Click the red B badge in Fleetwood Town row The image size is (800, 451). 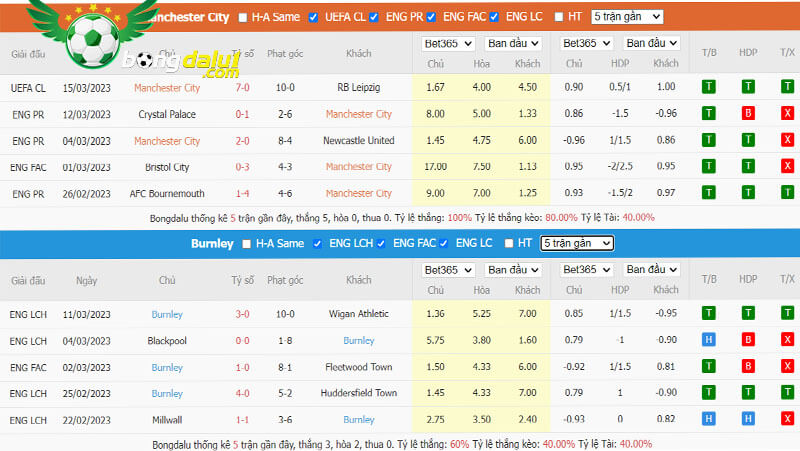tap(748, 366)
